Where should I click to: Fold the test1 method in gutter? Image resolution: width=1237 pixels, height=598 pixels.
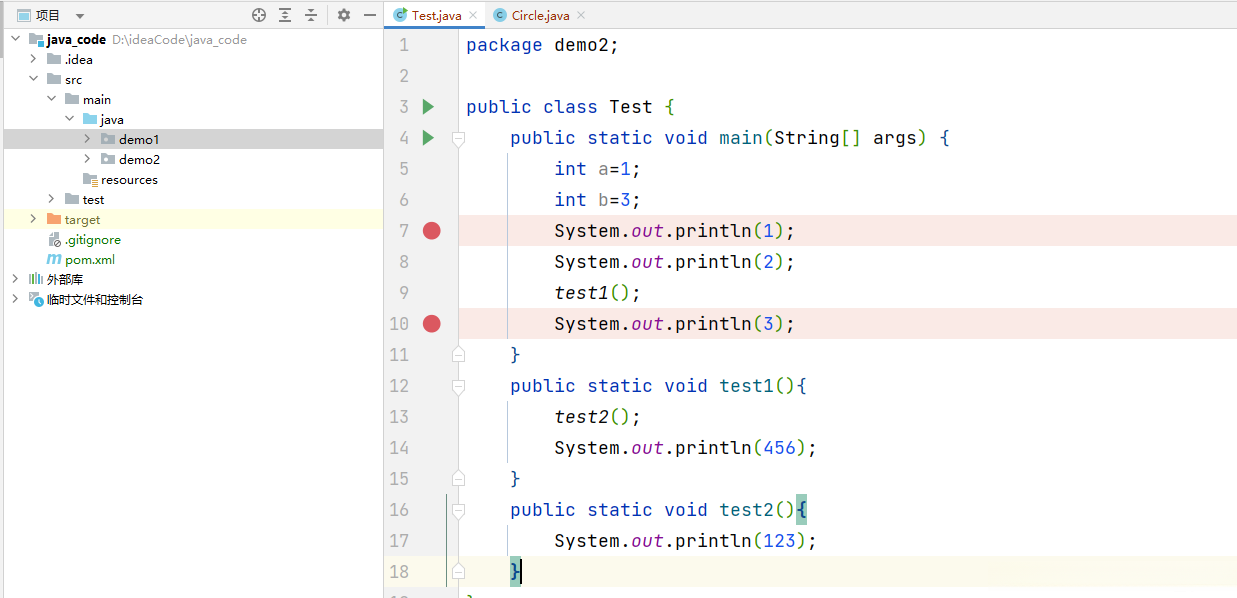[458, 386]
